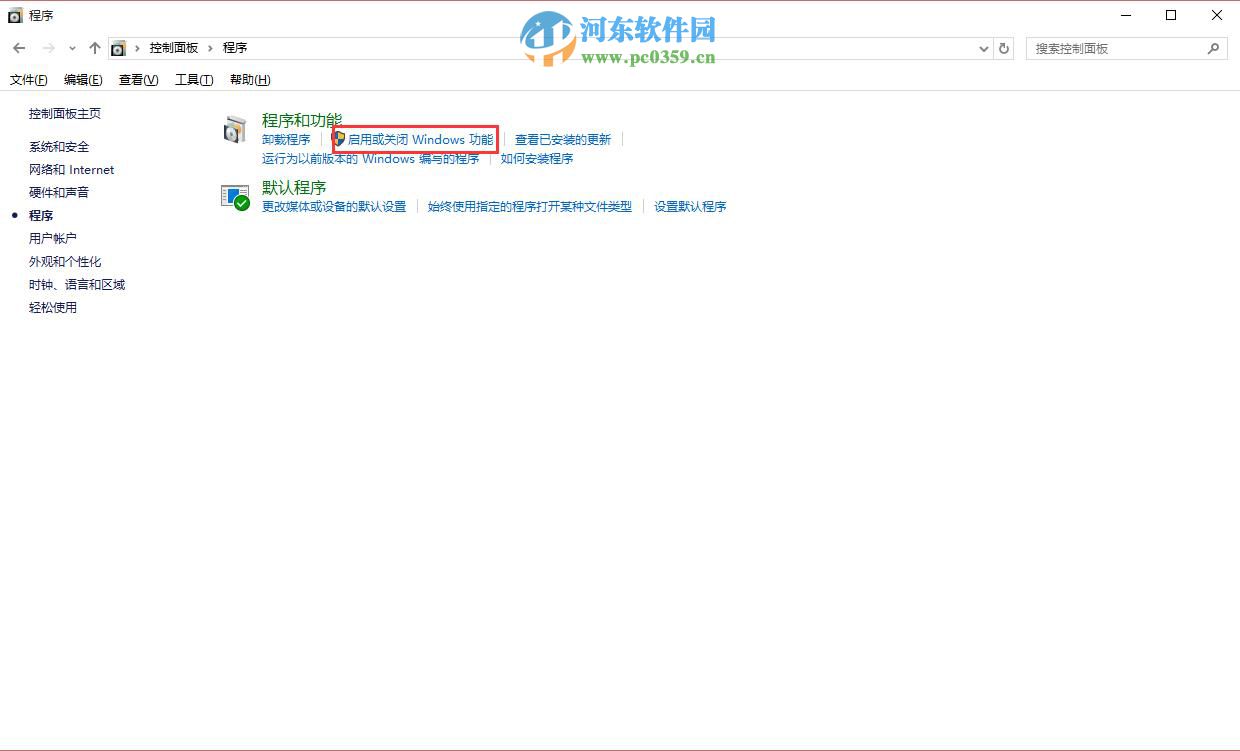
Task: Select 系统和安全 in the sidebar
Action: [x=60, y=146]
